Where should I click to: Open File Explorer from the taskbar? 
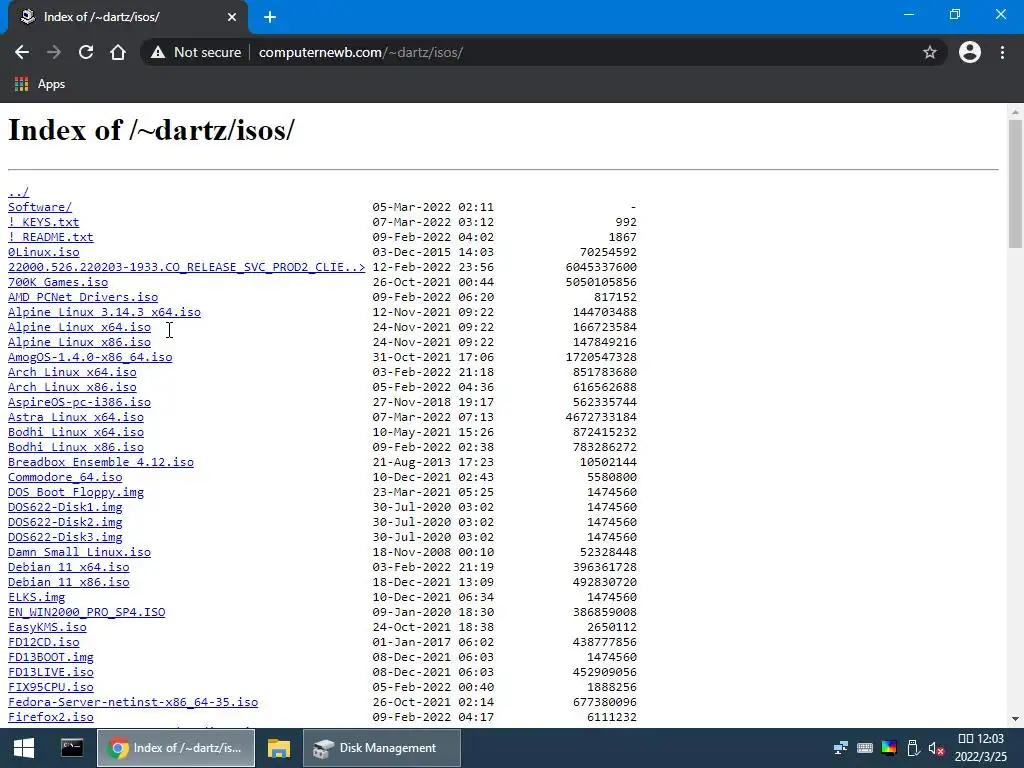(279, 748)
